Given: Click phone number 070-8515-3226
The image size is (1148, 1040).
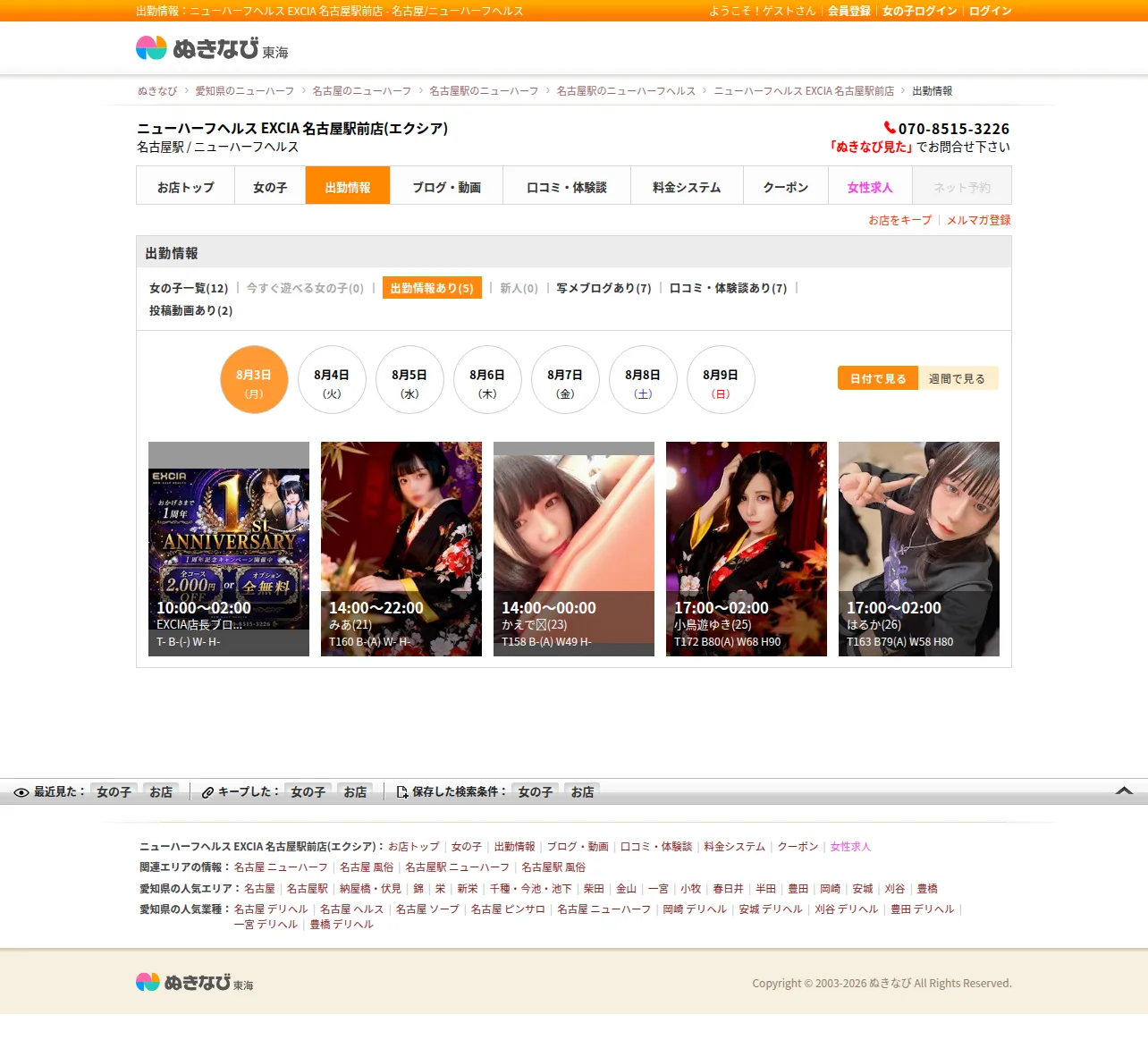Looking at the screenshot, I should tap(954, 129).
